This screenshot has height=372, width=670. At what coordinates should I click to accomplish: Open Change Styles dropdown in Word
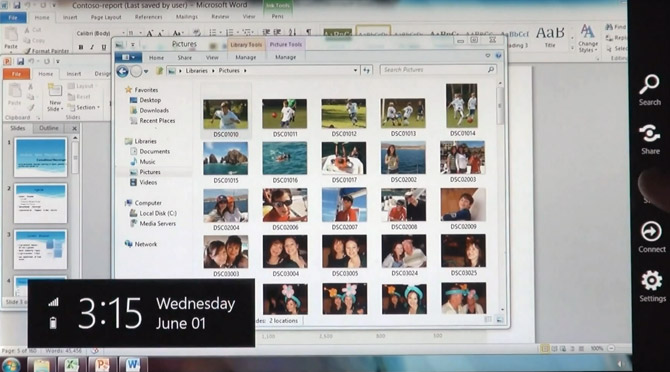(588, 38)
